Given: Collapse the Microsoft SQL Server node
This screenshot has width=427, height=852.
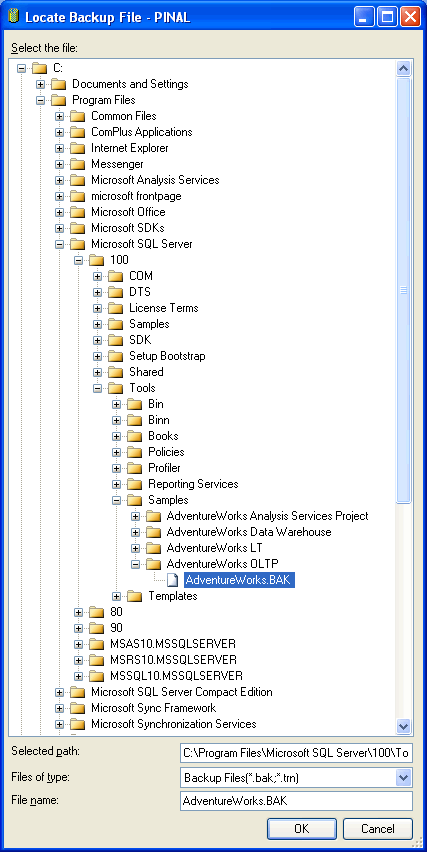Looking at the screenshot, I should 59,245.
